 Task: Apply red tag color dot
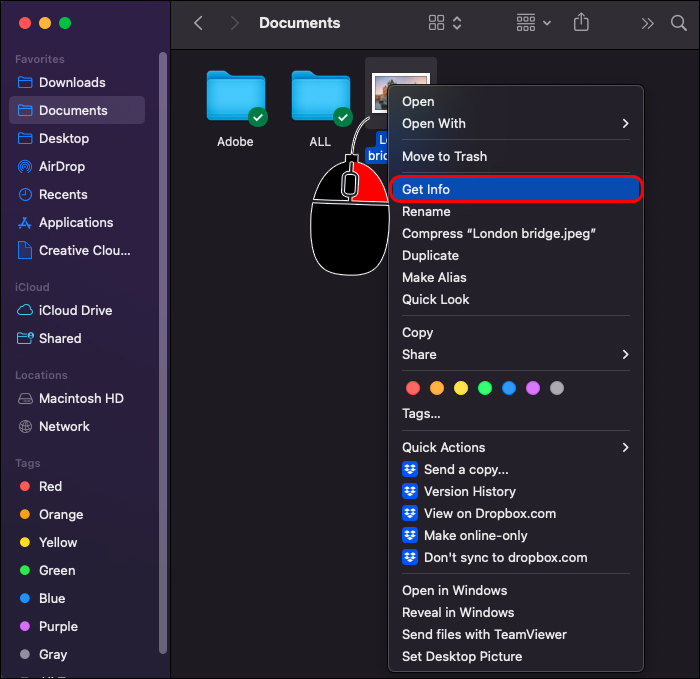(413, 388)
